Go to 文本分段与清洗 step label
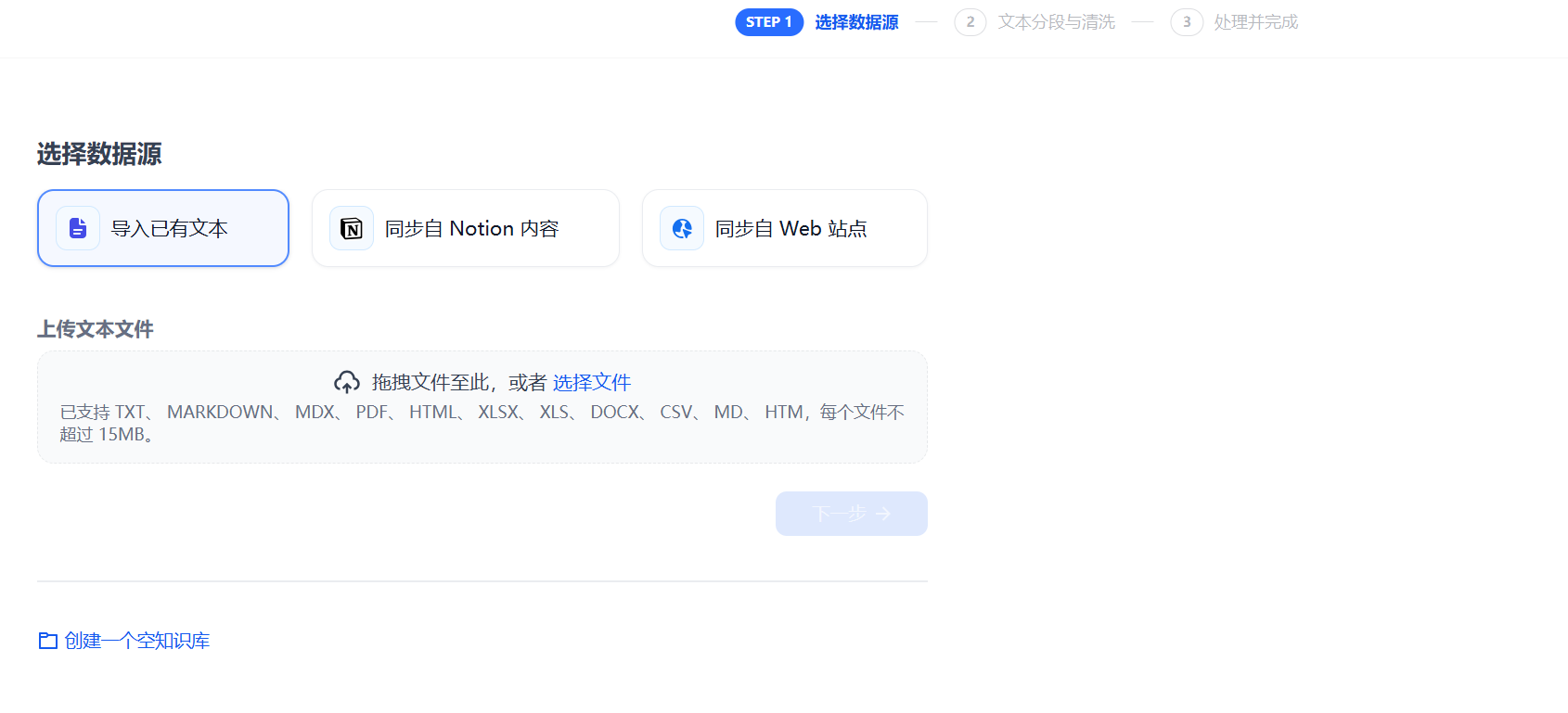The width and height of the screenshot is (1568, 713). click(x=1056, y=22)
